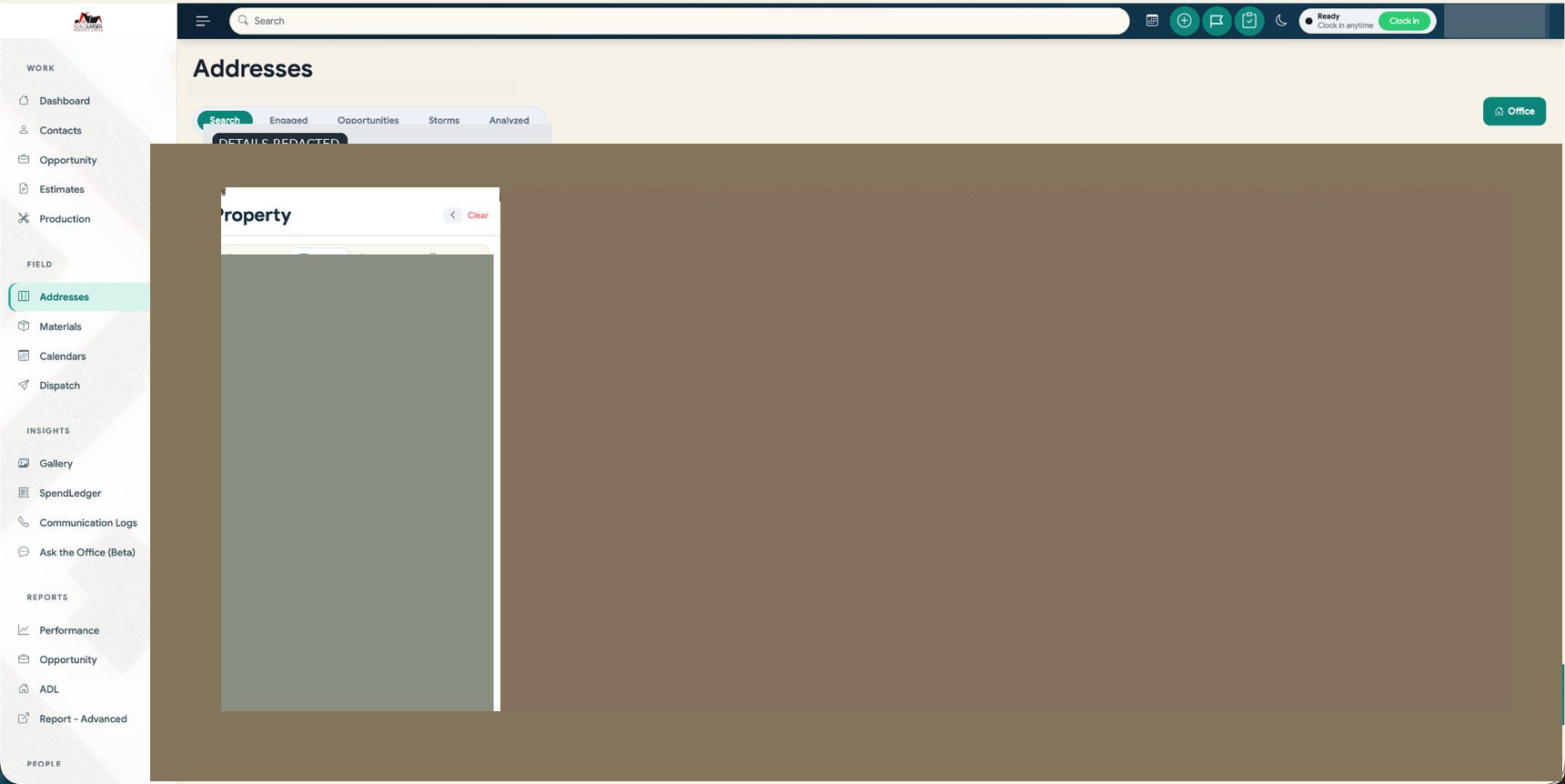The image size is (1565, 784).
Task: Toggle dark mode with the moon icon
Action: pyautogui.click(x=1281, y=21)
